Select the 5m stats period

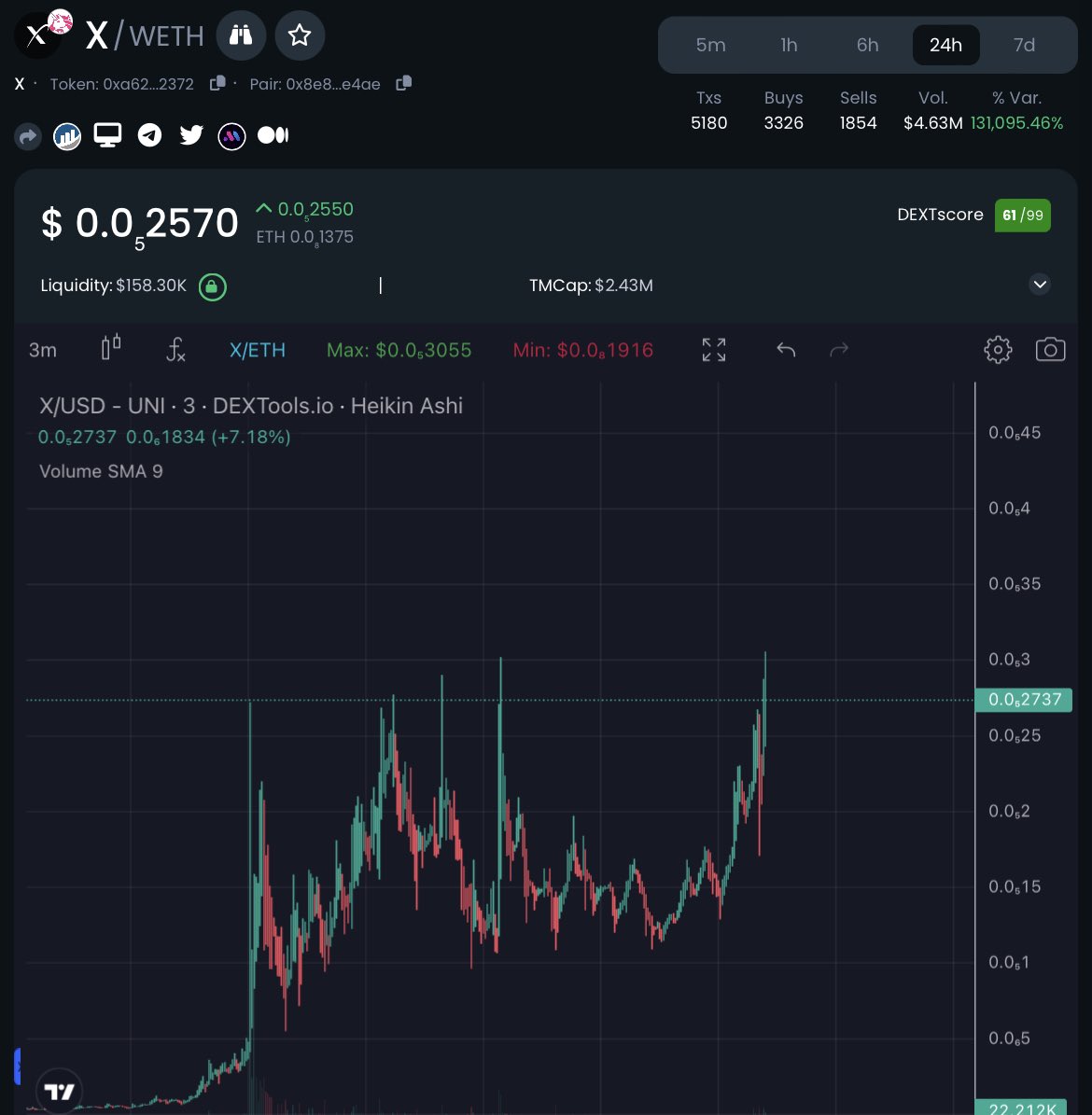[710, 45]
